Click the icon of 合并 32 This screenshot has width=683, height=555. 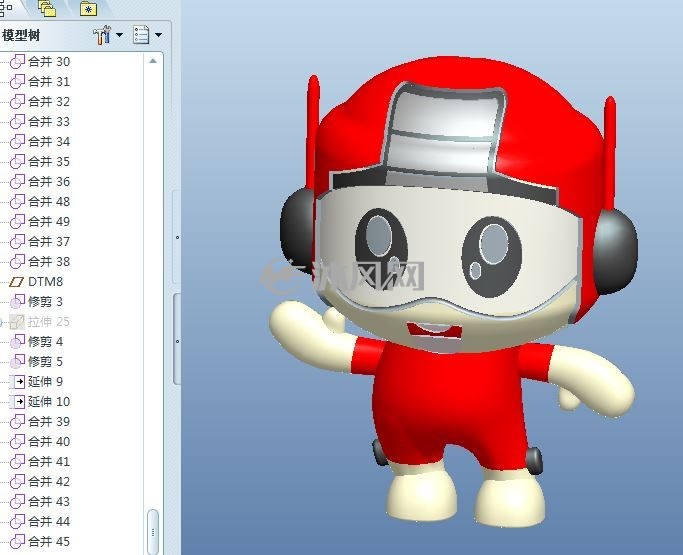pyautogui.click(x=17, y=102)
